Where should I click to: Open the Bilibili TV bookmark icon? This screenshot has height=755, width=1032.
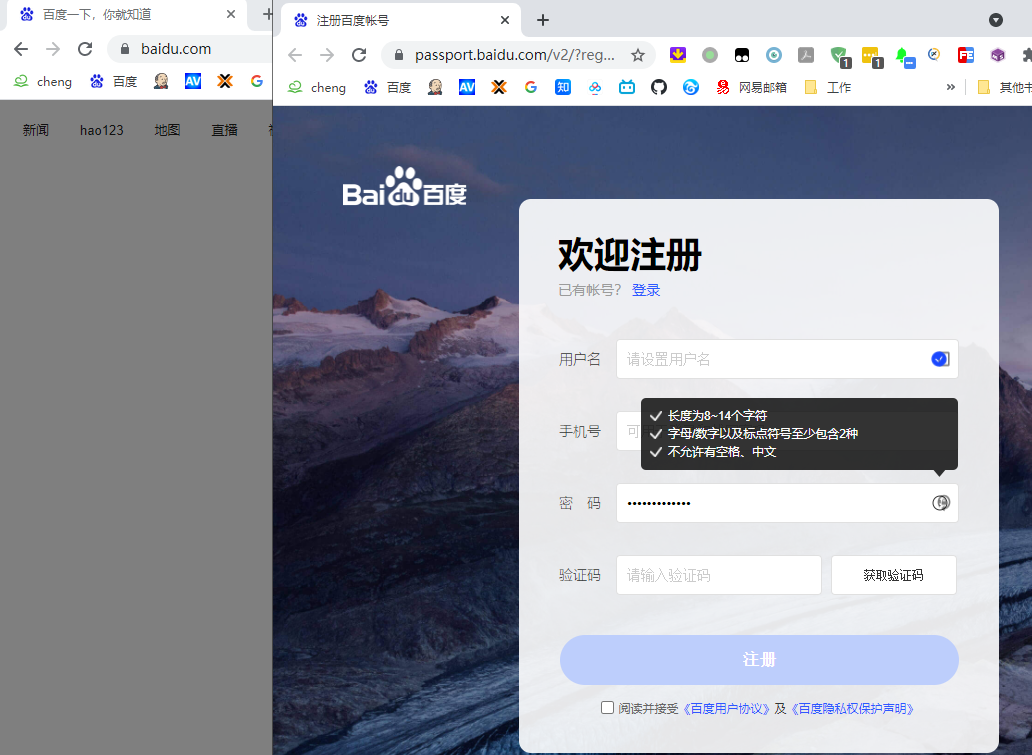tap(627, 87)
